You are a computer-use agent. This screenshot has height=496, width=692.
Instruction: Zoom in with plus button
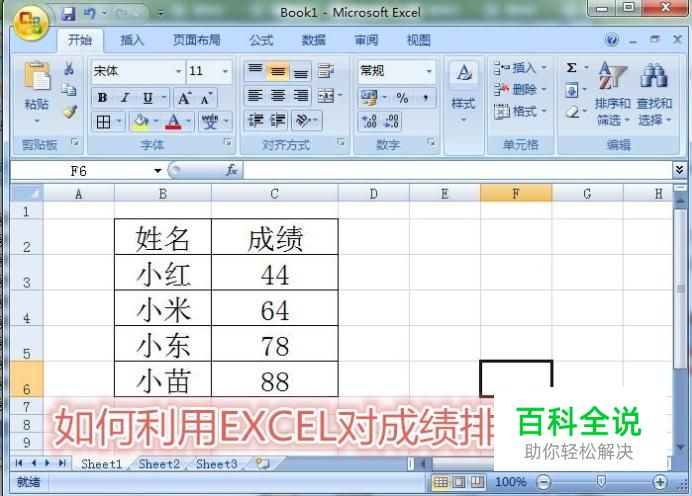pos(660,482)
